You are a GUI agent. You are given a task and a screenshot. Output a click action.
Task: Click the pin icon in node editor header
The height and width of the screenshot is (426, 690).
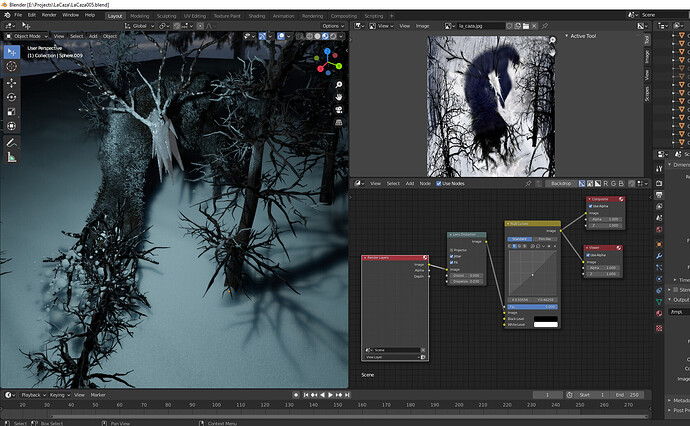click(x=528, y=184)
